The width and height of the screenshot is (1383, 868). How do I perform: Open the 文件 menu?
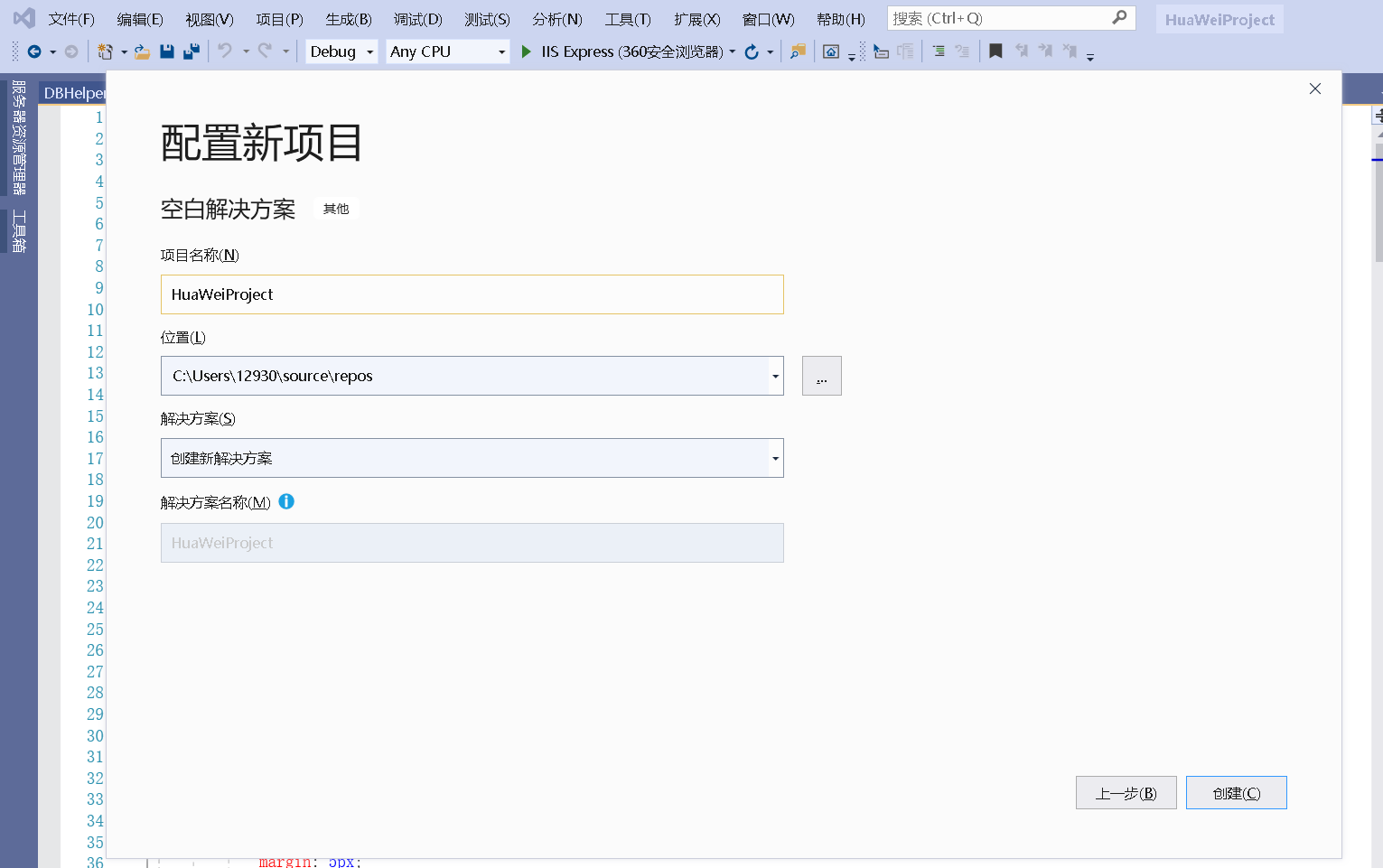coord(70,18)
